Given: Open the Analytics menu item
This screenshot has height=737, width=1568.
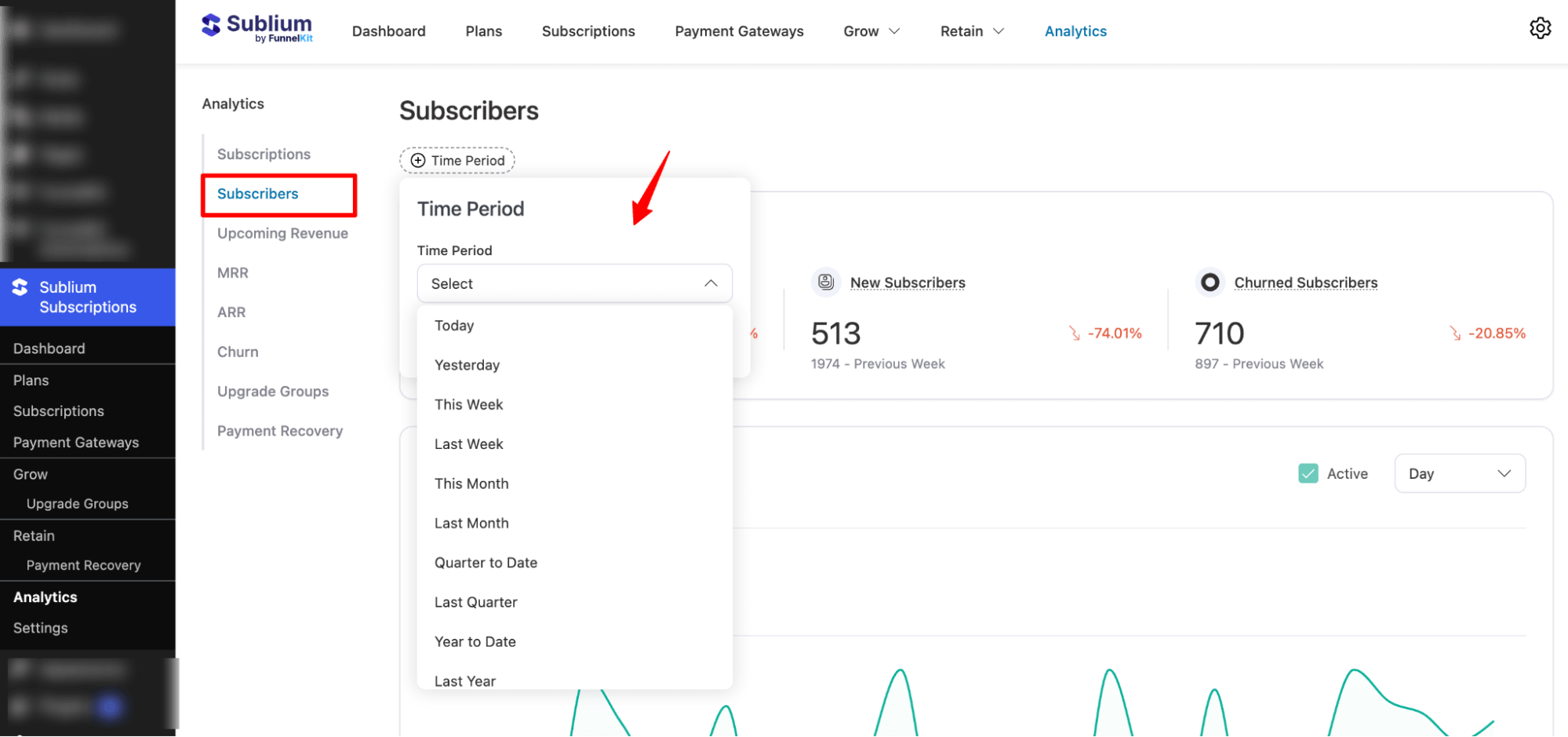Looking at the screenshot, I should tap(1075, 31).
